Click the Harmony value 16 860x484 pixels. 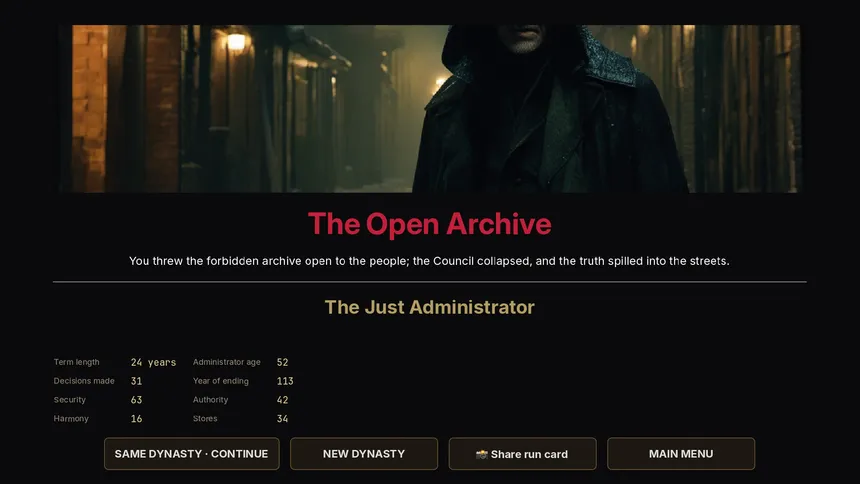(137, 419)
